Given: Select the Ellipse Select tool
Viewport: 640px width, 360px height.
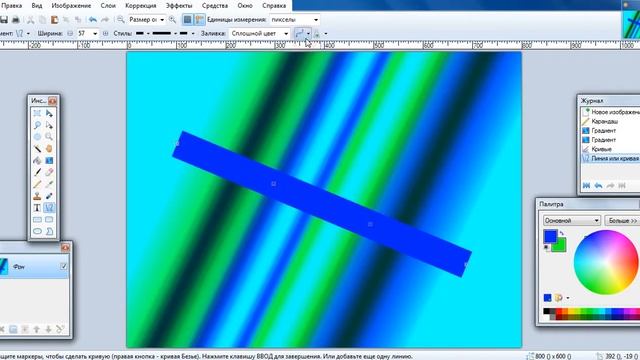Looking at the screenshot, I should (37, 137).
